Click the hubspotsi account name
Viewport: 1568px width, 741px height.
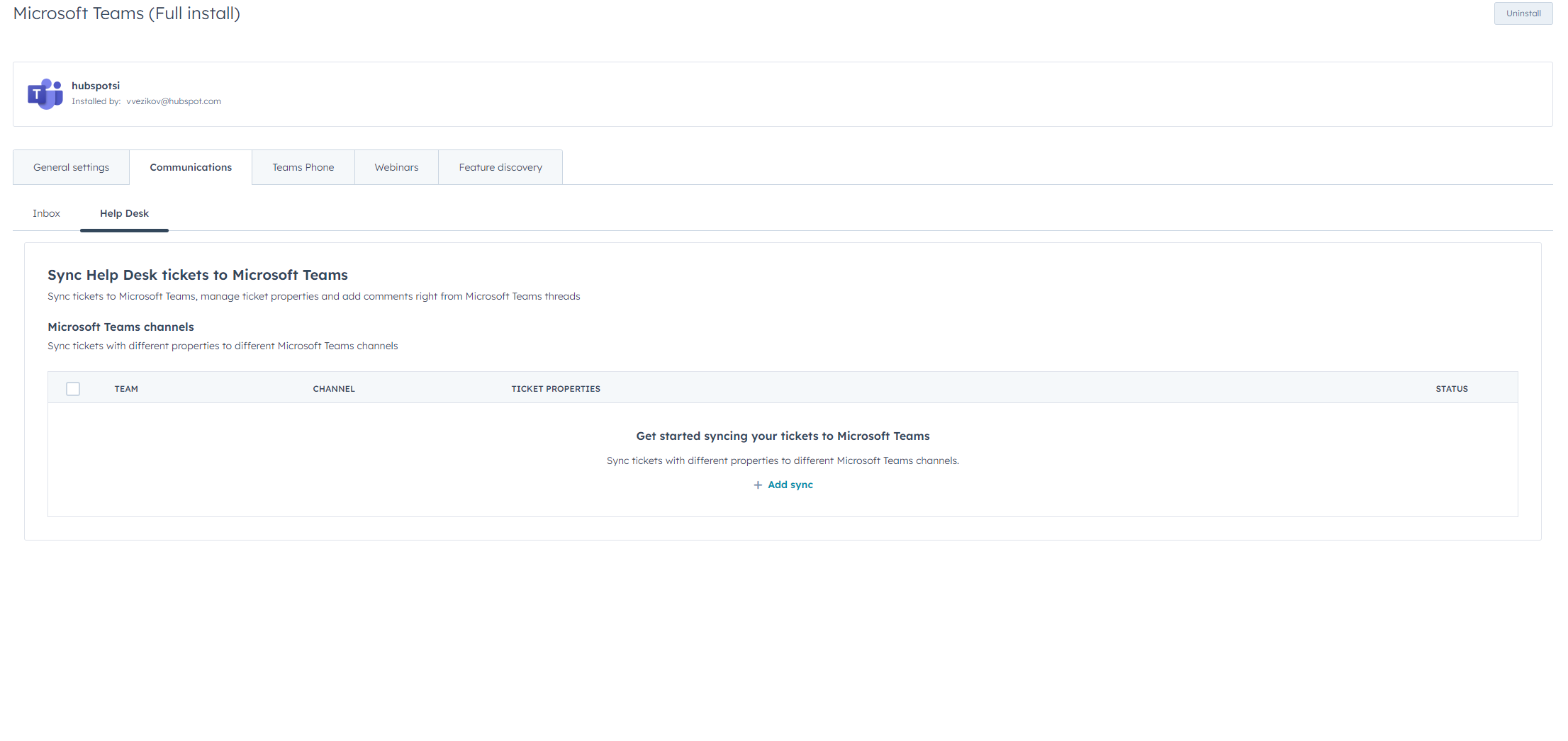(x=96, y=86)
